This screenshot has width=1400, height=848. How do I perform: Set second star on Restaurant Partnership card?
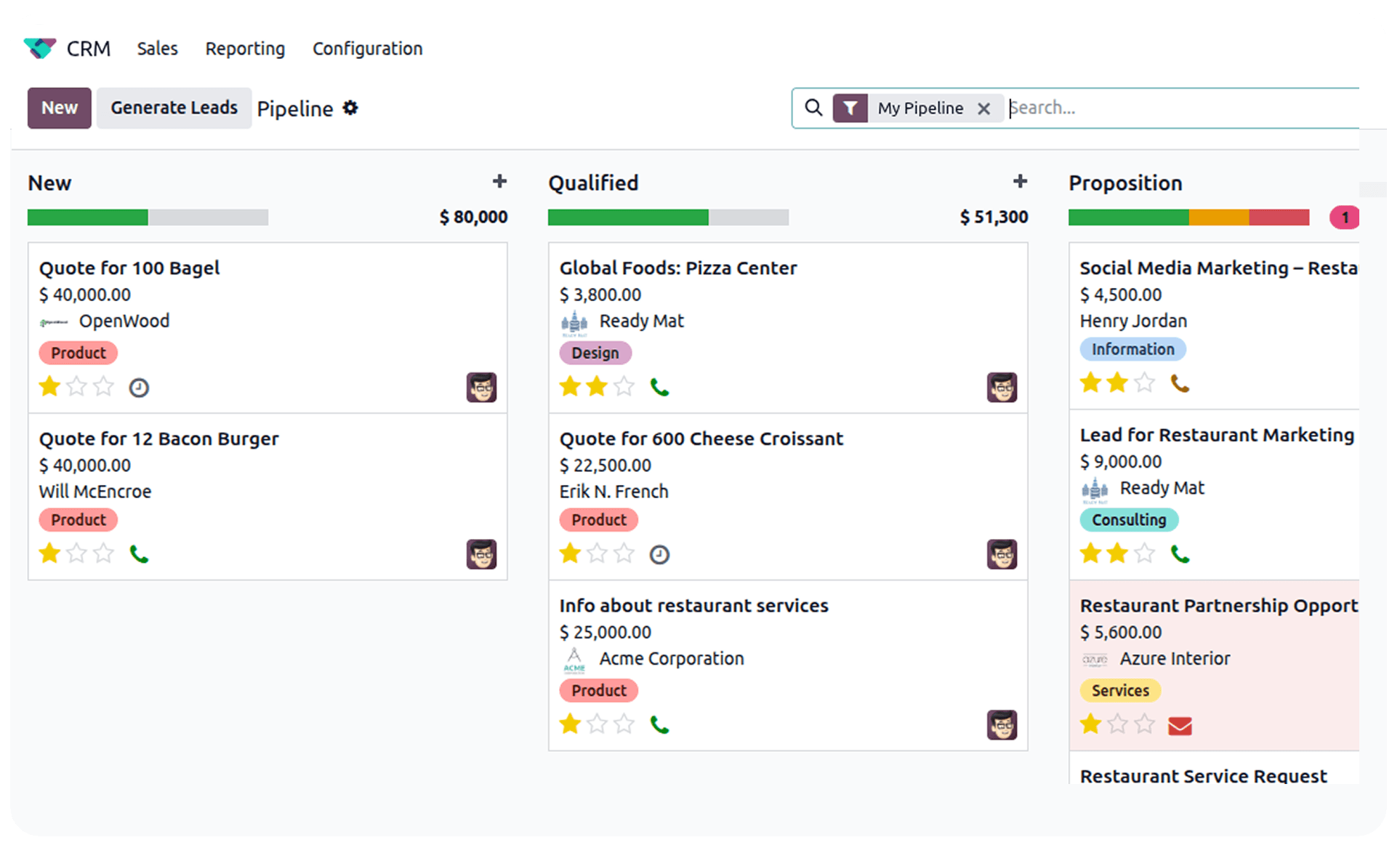[x=1118, y=724]
